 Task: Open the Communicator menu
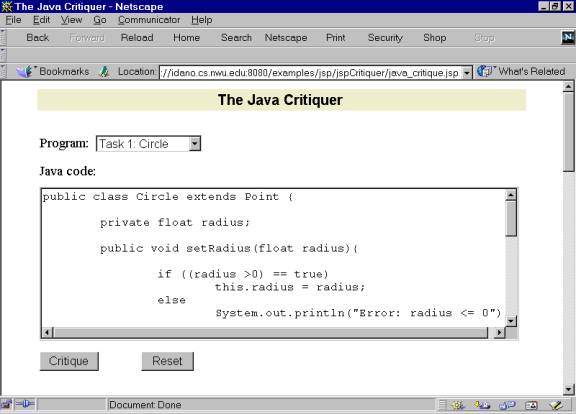point(149,20)
